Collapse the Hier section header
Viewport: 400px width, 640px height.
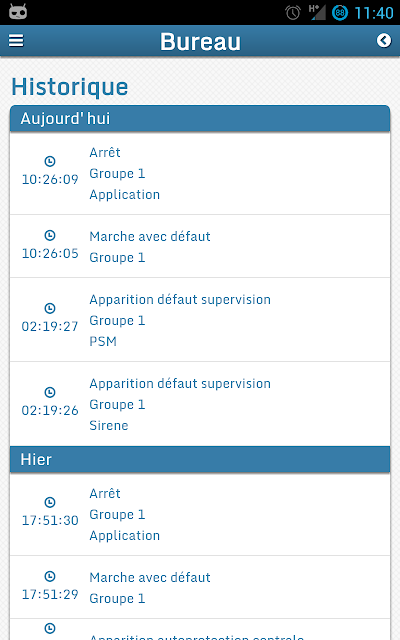200,460
